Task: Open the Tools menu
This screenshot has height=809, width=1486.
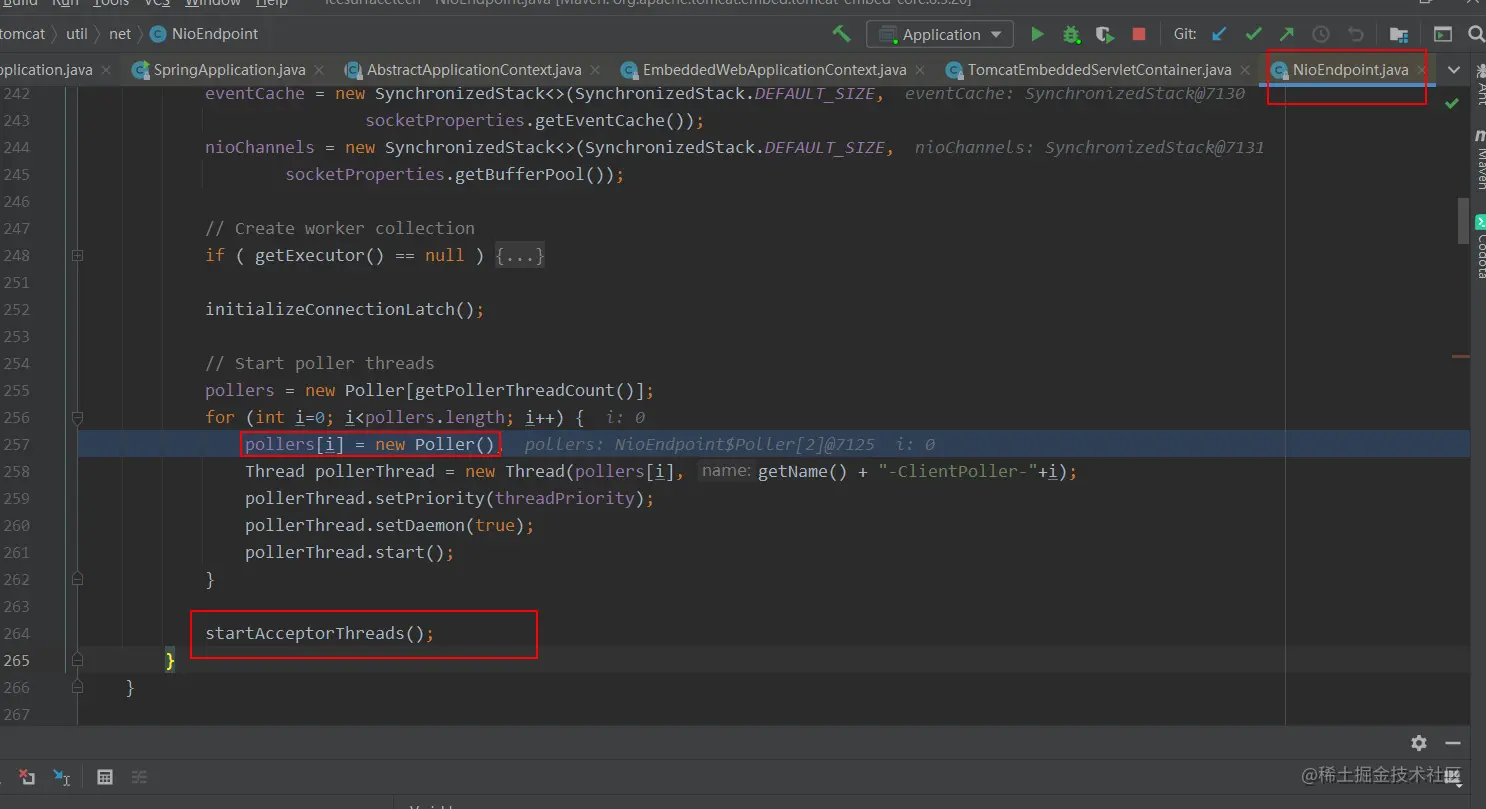Action: [x=110, y=4]
